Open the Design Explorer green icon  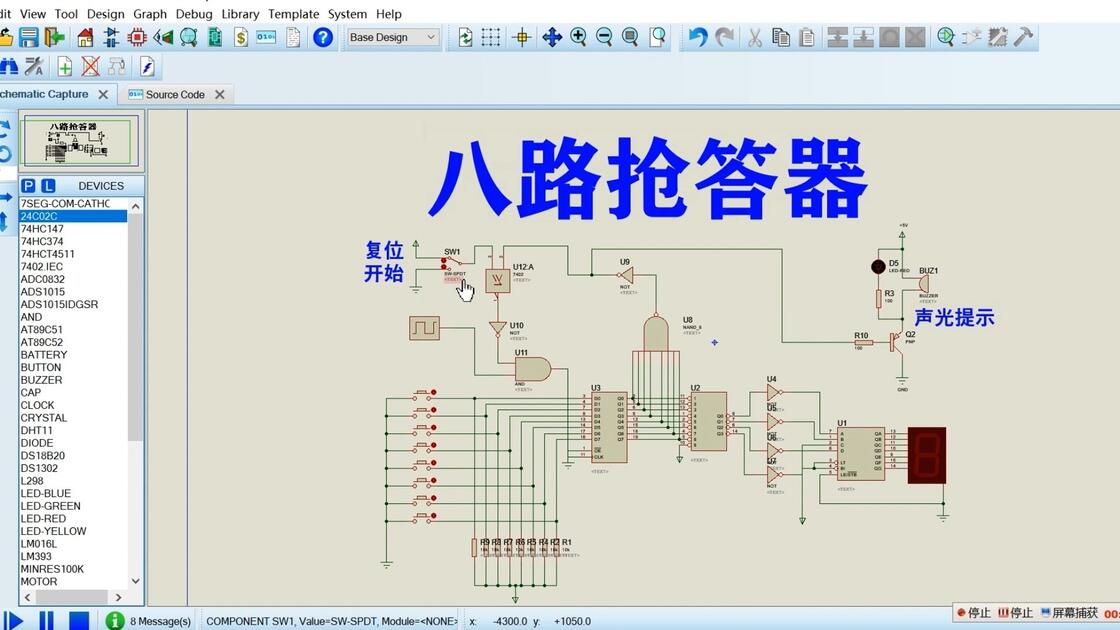[x=215, y=37]
